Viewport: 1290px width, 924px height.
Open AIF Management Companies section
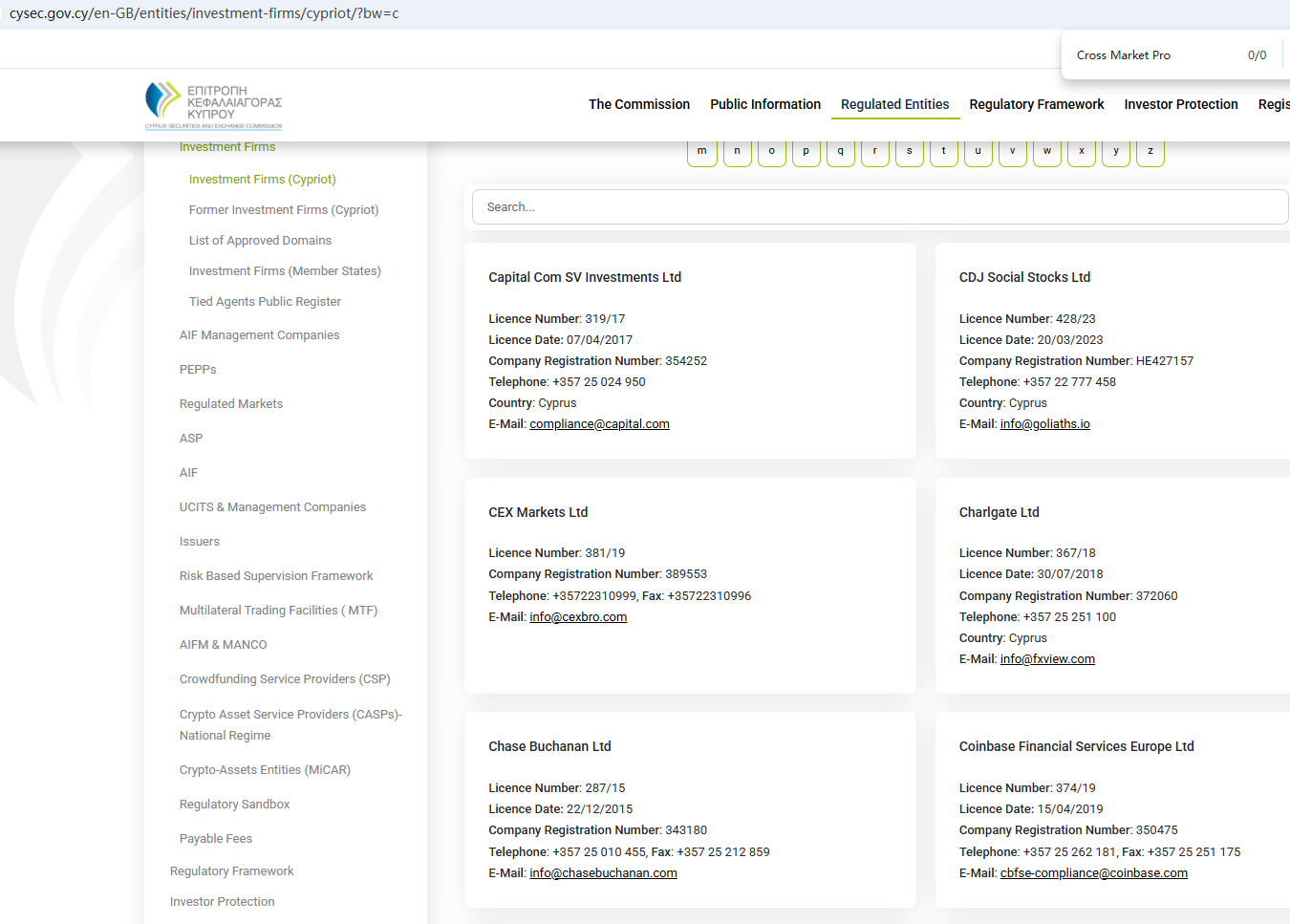259,335
